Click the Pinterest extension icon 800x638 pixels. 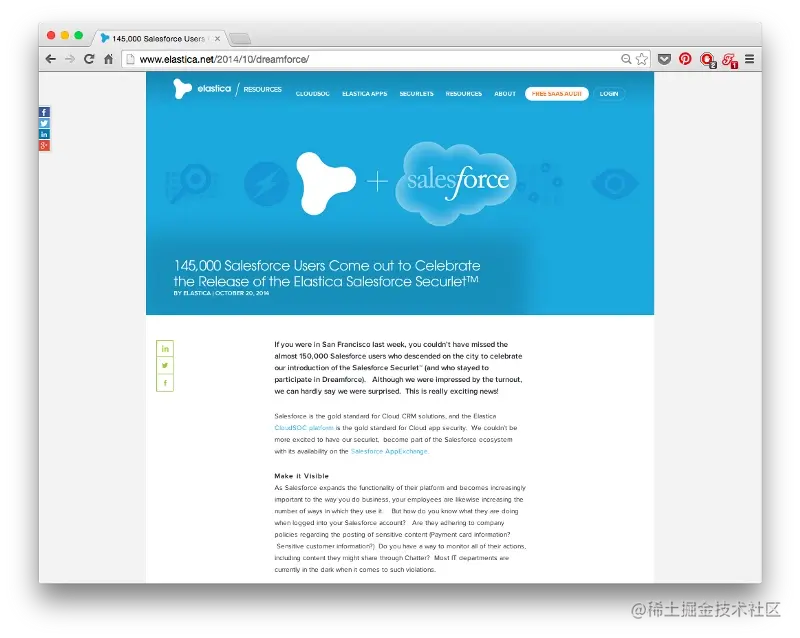685,59
